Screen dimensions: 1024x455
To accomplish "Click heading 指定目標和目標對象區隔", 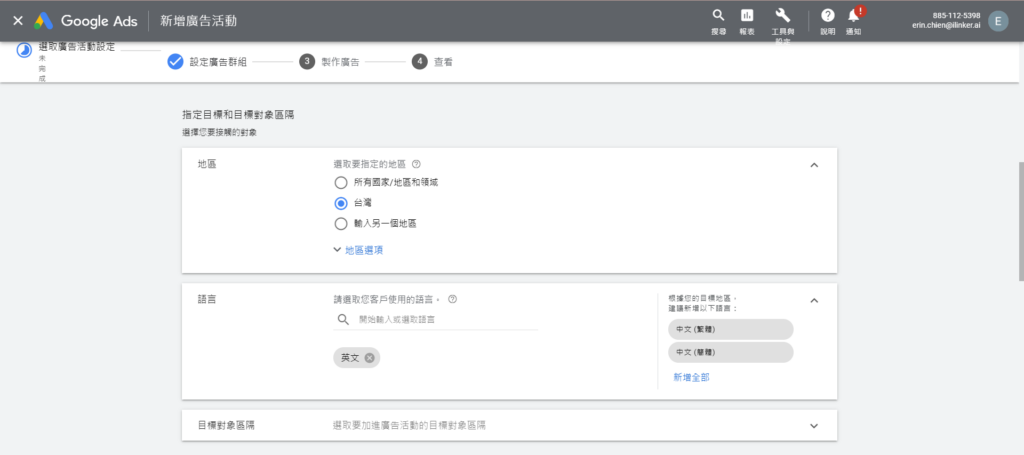I will [238, 115].
